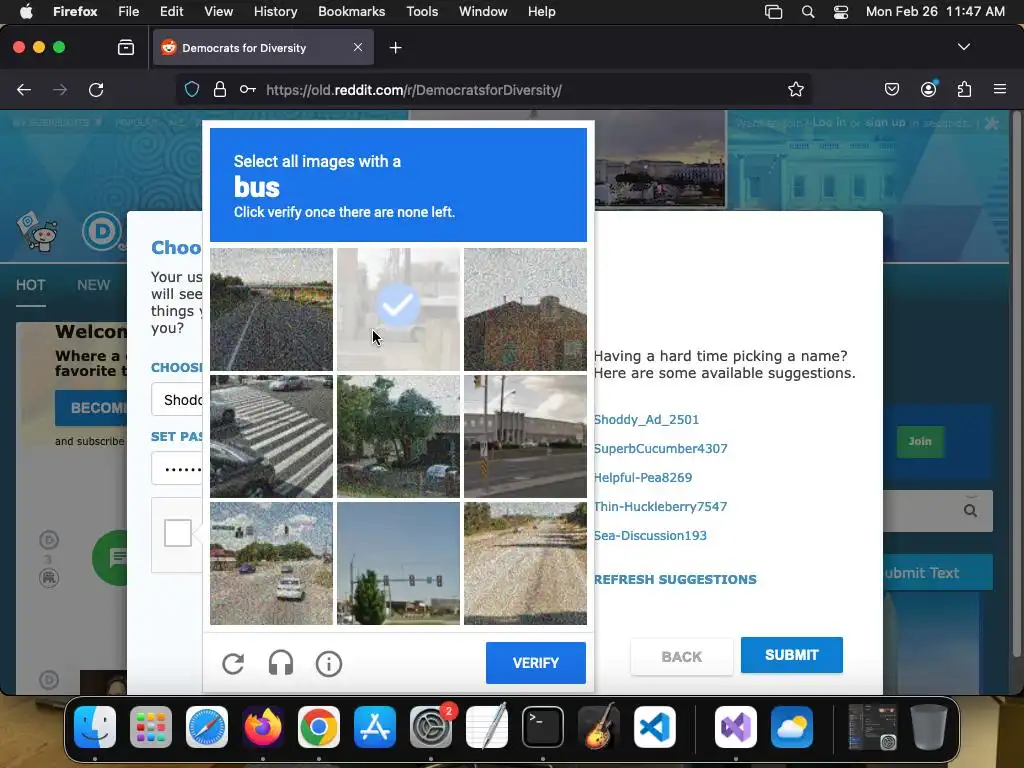The width and height of the screenshot is (1024, 768).
Task: Show site security via the padlock icon
Action: click(x=219, y=89)
